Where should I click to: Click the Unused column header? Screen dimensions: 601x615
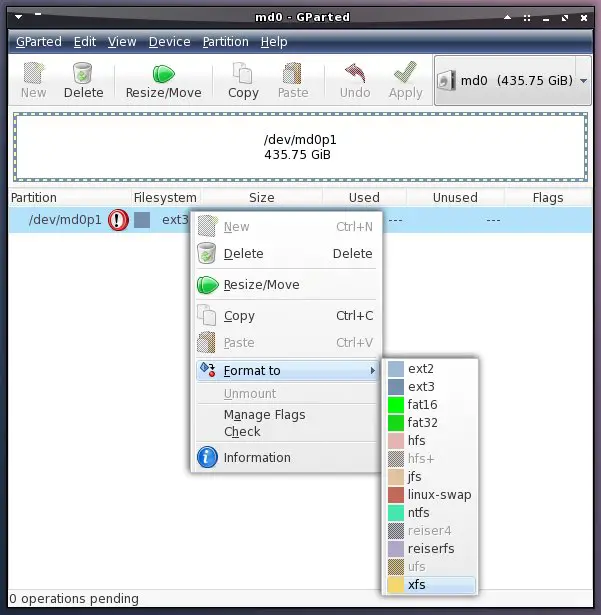tap(455, 197)
